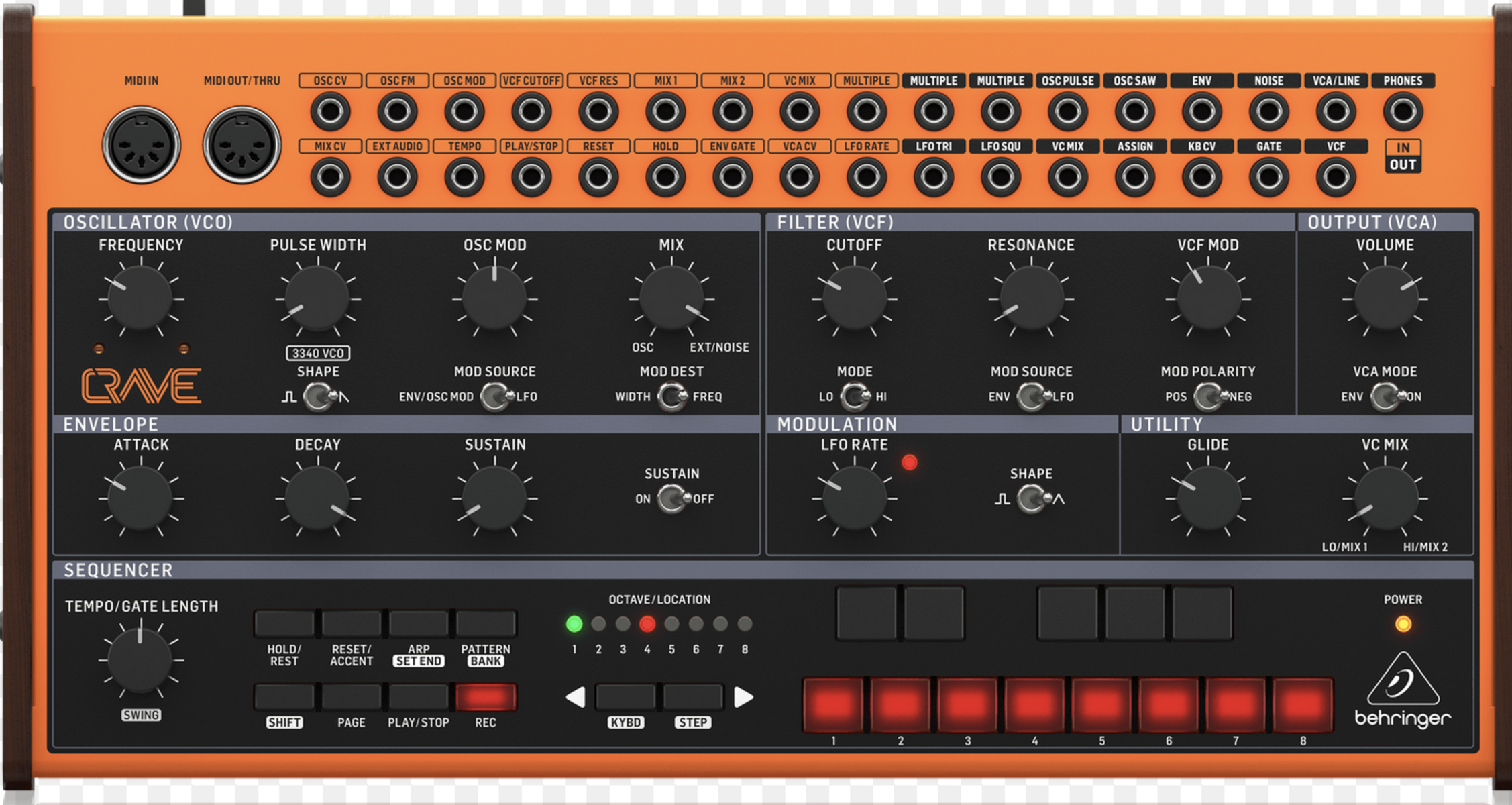Screen dimensions: 1512x805
Task: Click the MIDI IN socket
Action: (x=142, y=145)
